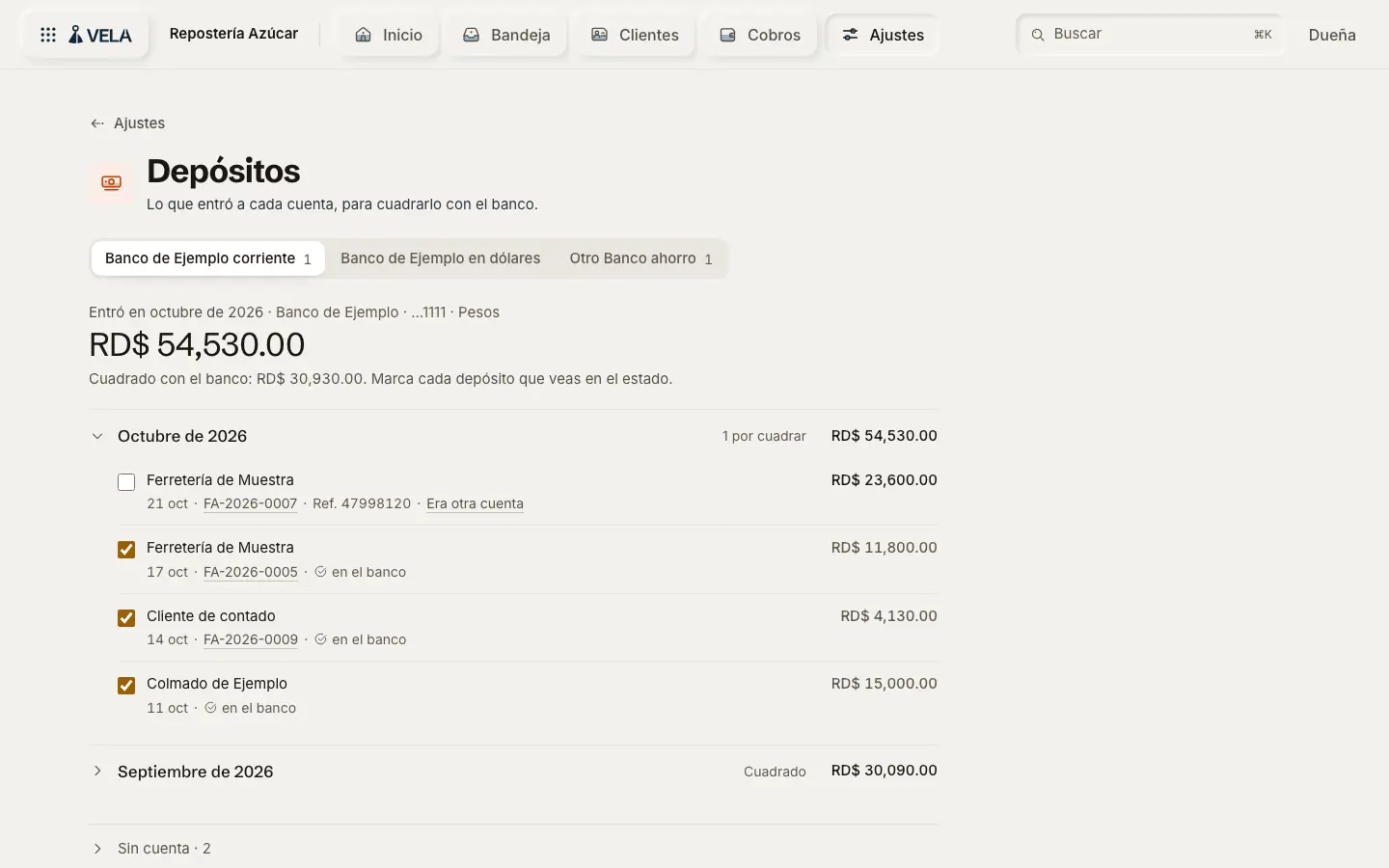Click the Bandeja inbox tray icon
This screenshot has height=868, width=1389.
(471, 35)
